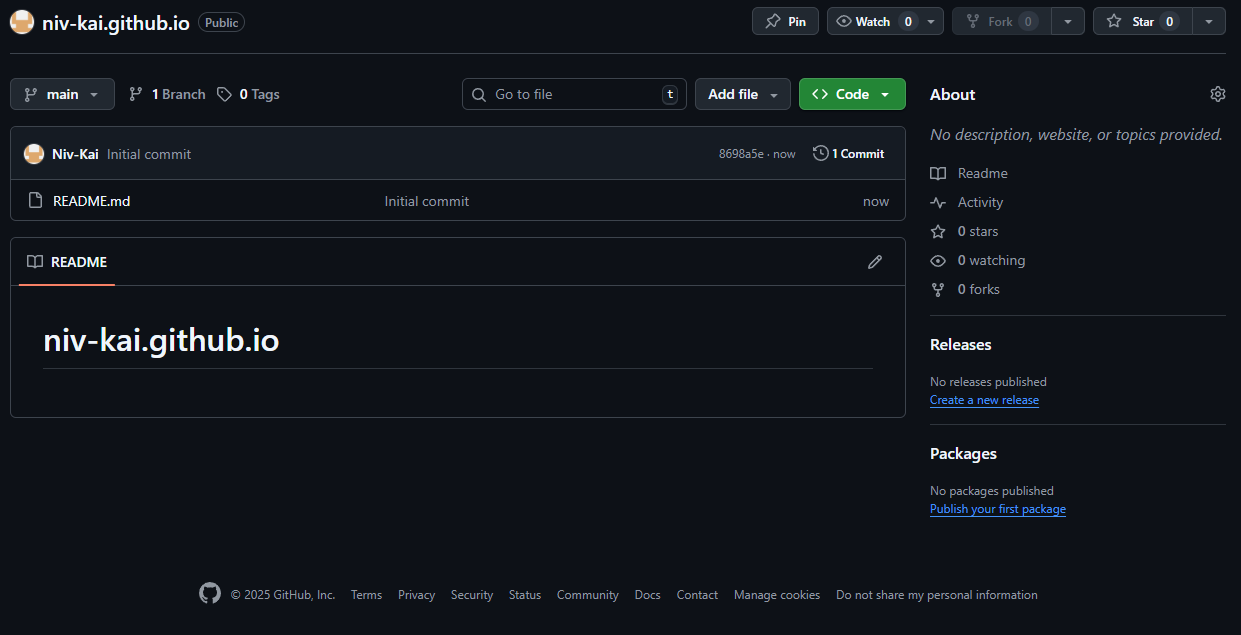Open the Packages heading link
This screenshot has height=635, width=1241.
tap(963, 453)
